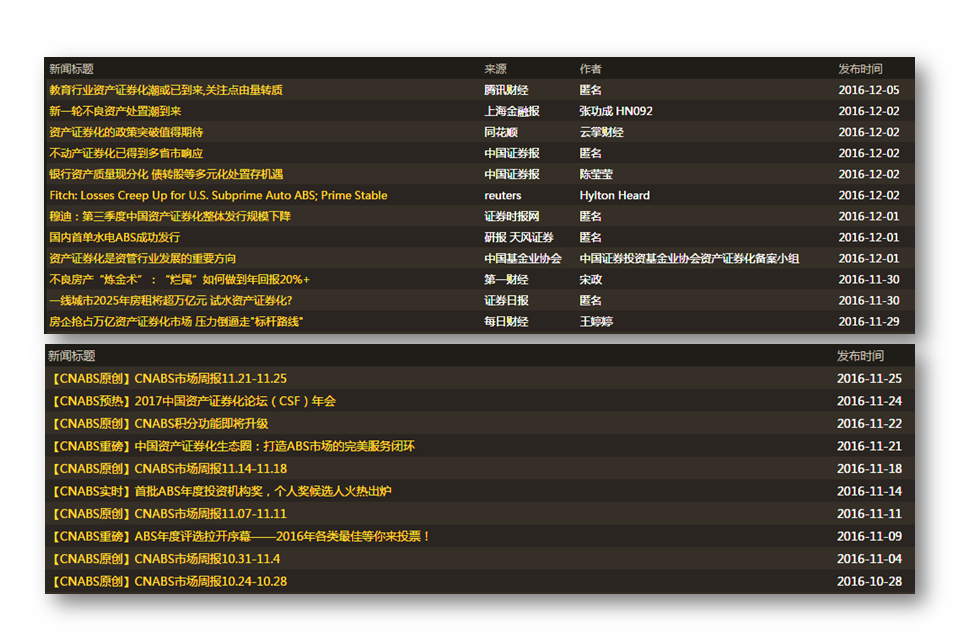Image resolution: width=960 pixels, height=643 pixels.
Task: Click the date 2016-11-18
Action: click(869, 469)
